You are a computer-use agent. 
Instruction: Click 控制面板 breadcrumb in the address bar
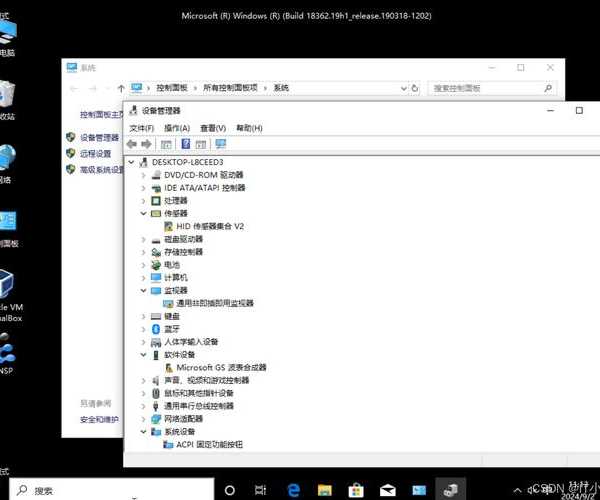[x=172, y=88]
